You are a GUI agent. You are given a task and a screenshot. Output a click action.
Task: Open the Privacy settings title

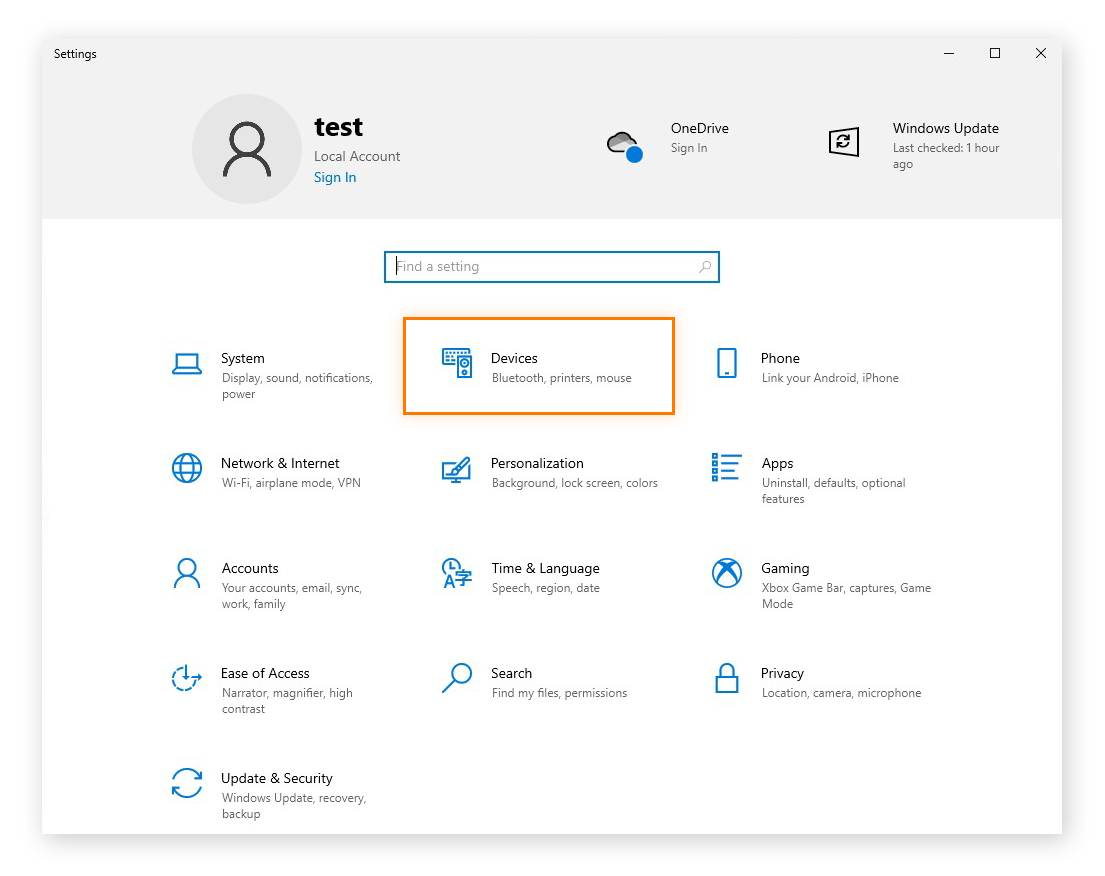pos(782,673)
